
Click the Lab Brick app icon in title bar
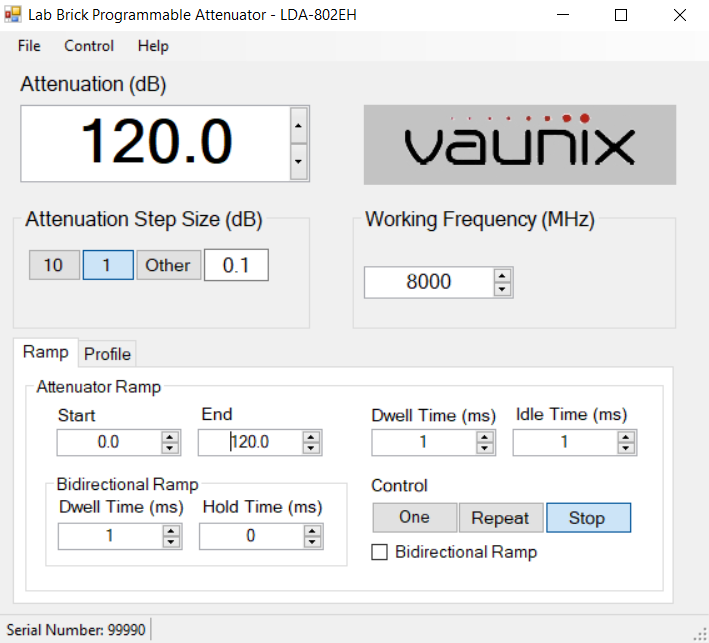[13, 15]
